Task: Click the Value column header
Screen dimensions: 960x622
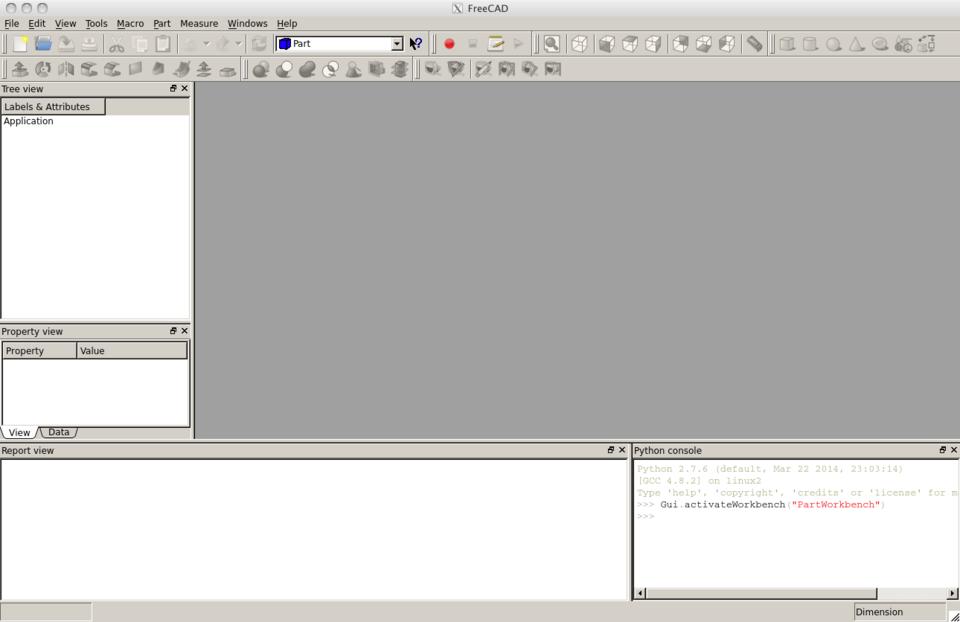Action: [x=131, y=351]
